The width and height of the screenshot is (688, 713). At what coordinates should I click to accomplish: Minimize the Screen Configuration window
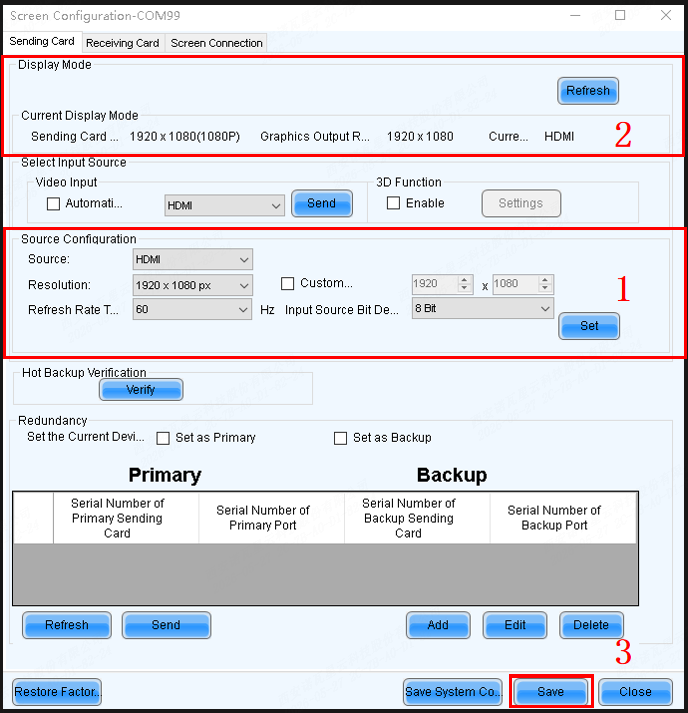coord(576,15)
